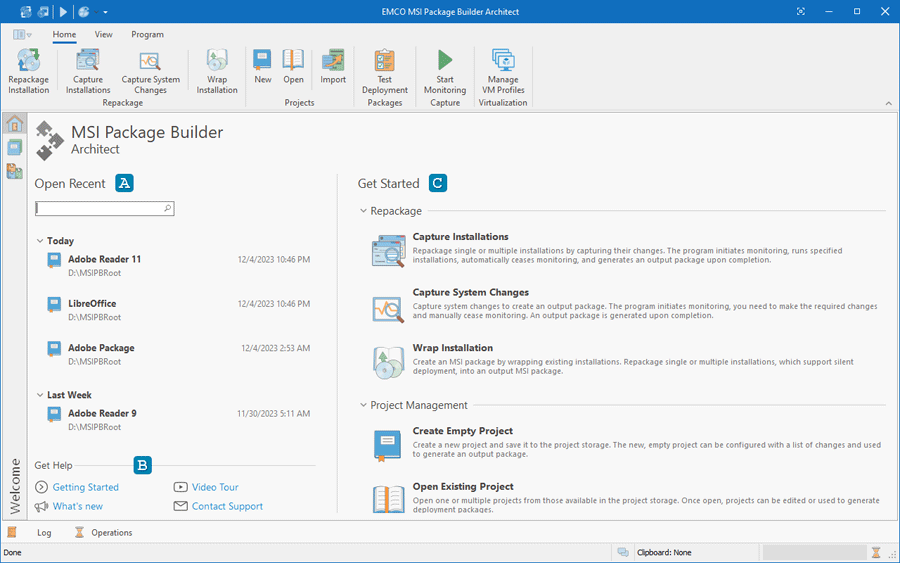Click Clipboard: None in status bar

click(664, 552)
